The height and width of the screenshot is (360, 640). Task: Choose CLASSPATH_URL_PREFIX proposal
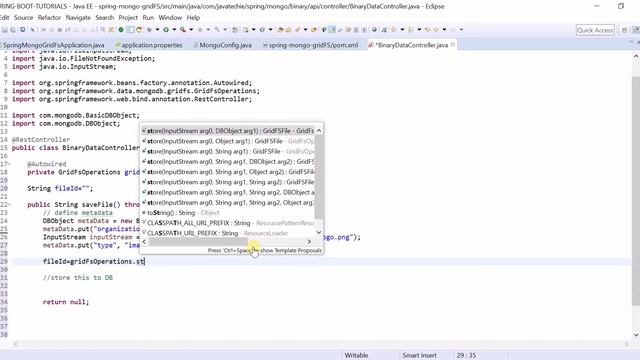pos(228,233)
